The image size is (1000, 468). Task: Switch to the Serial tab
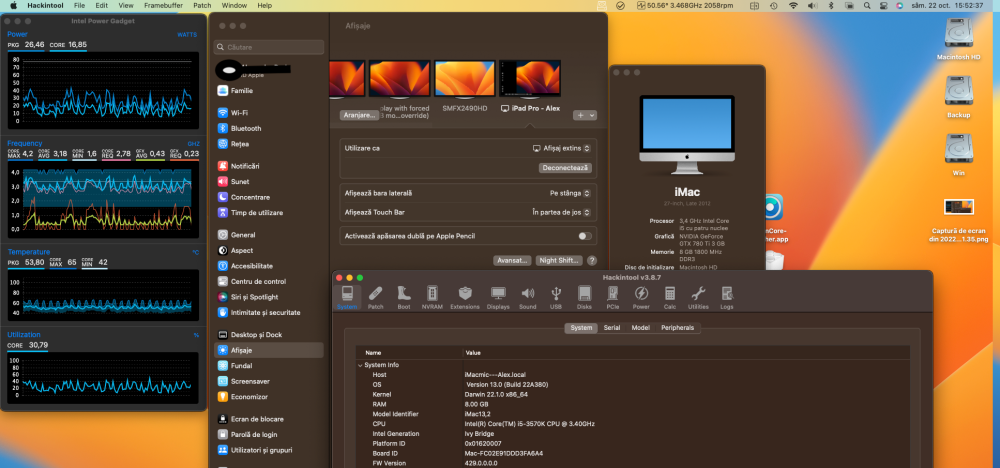point(612,328)
